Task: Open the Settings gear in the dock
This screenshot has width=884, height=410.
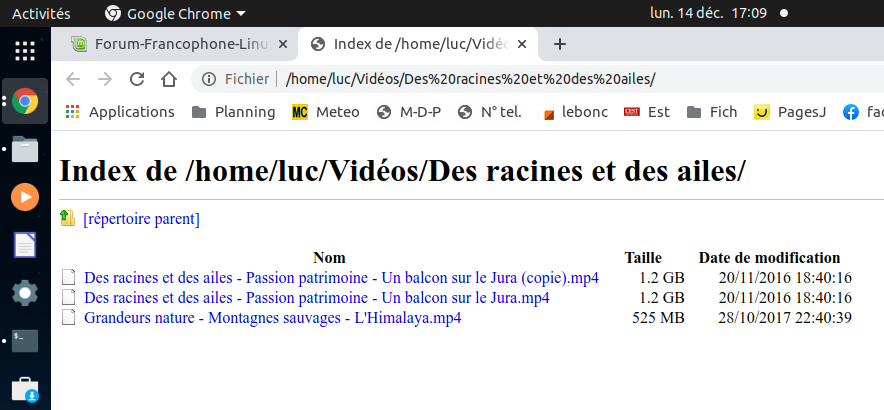Action: (x=25, y=293)
